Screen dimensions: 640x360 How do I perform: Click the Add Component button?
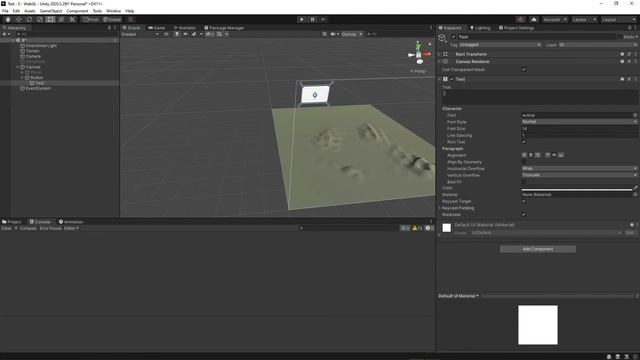[x=538, y=249]
